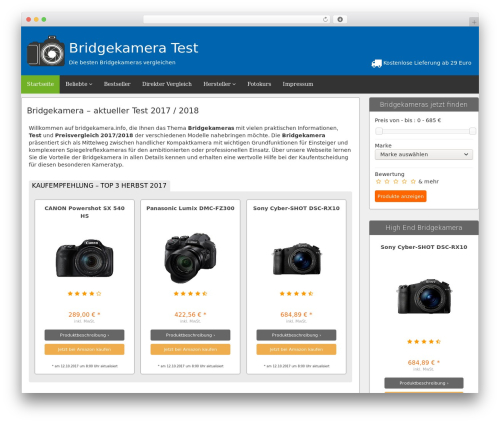Click the 289,00 € price

tap(84, 314)
